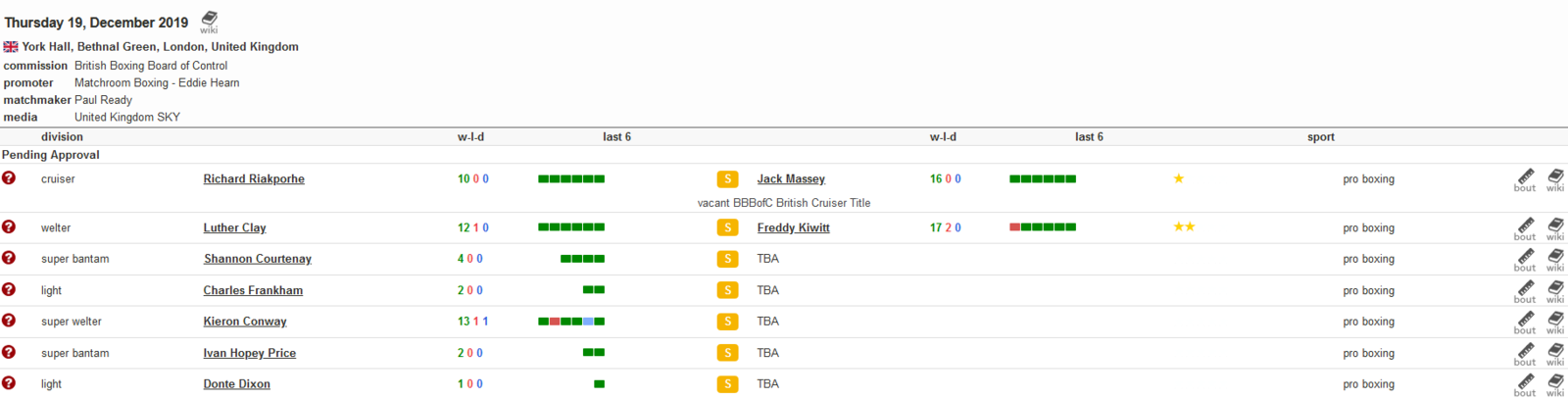Click Jack Massey's last 6 results bar

1043,178
